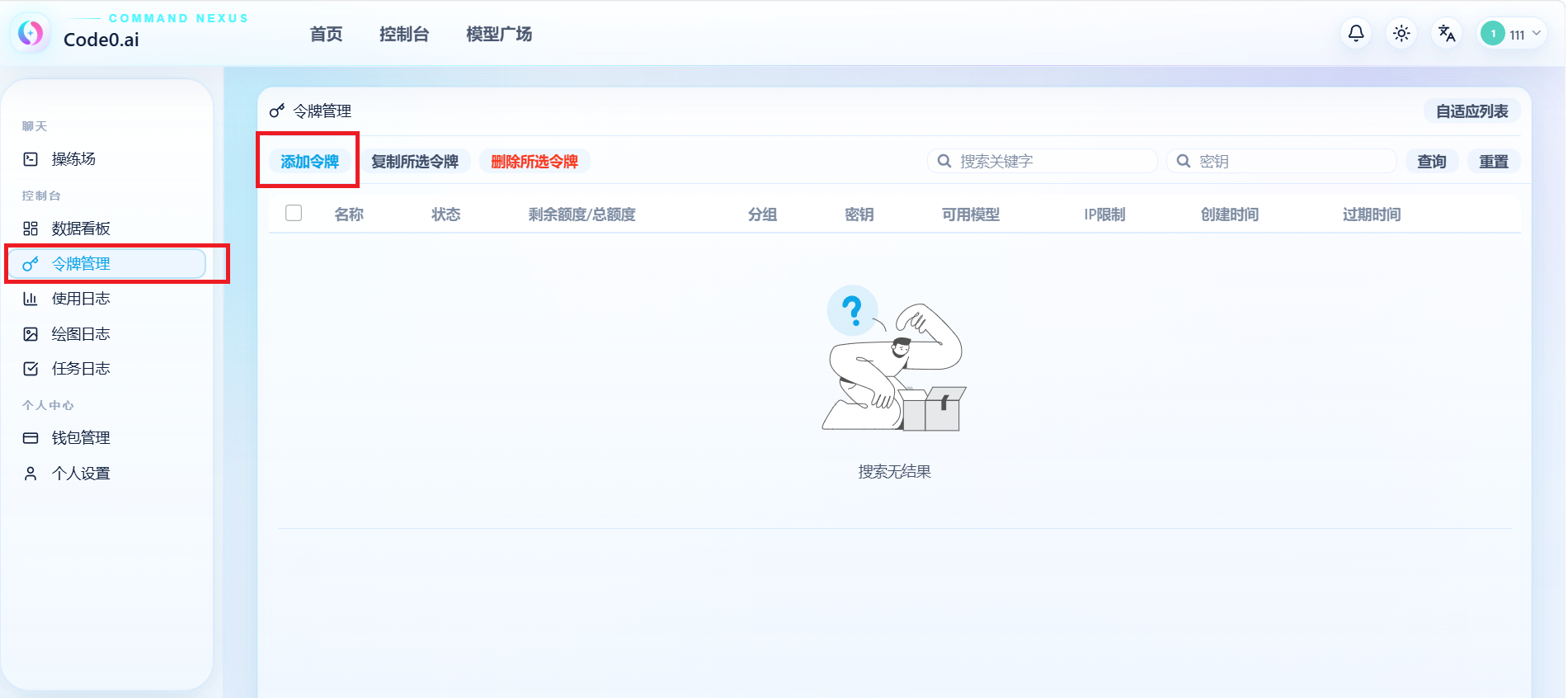Click the Code0.ai logo icon
1568x698 pixels.
coord(31,33)
